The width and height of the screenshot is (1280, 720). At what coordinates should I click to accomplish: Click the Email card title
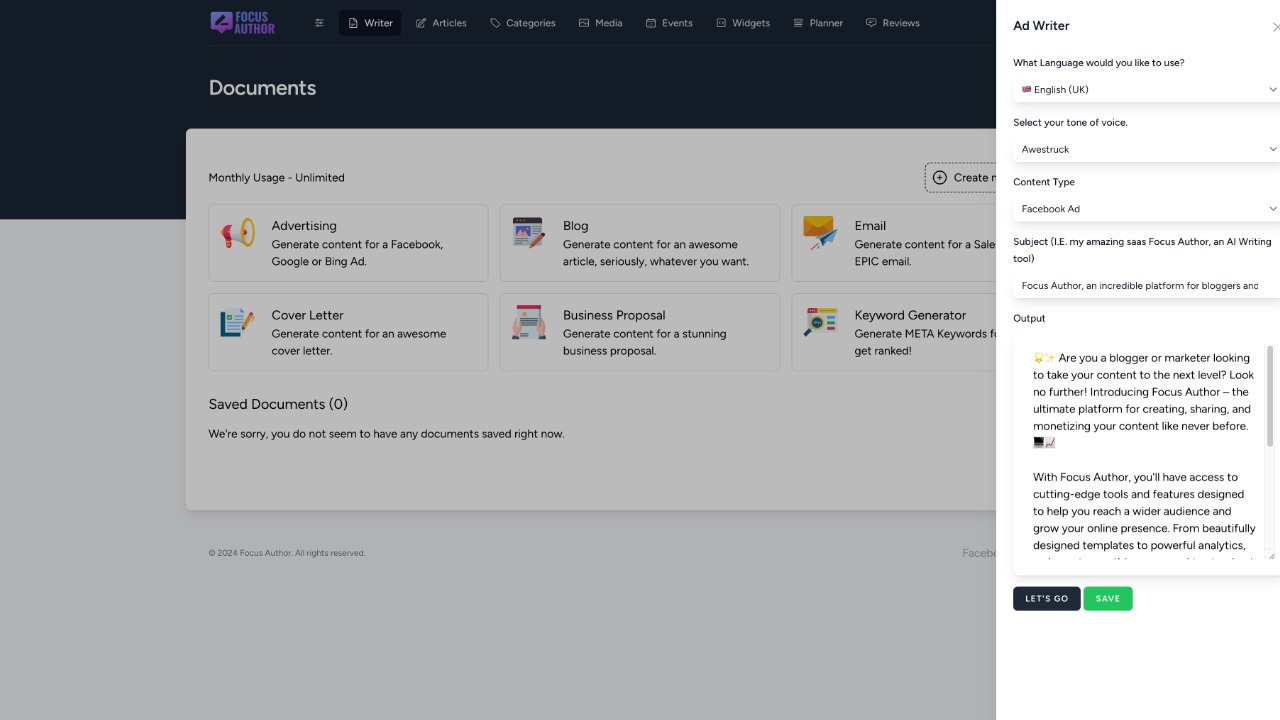point(870,226)
